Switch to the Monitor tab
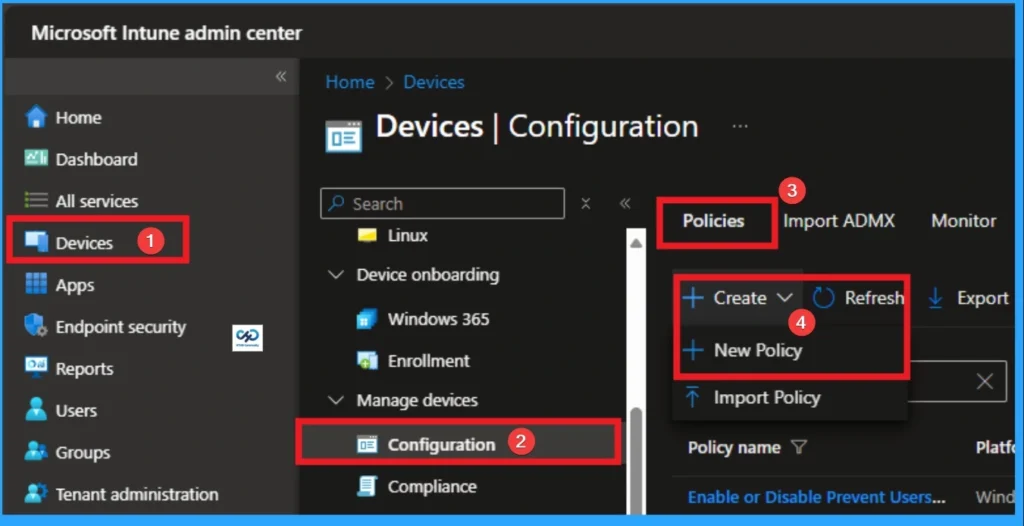Viewport: 1024px width, 526px height. point(963,221)
